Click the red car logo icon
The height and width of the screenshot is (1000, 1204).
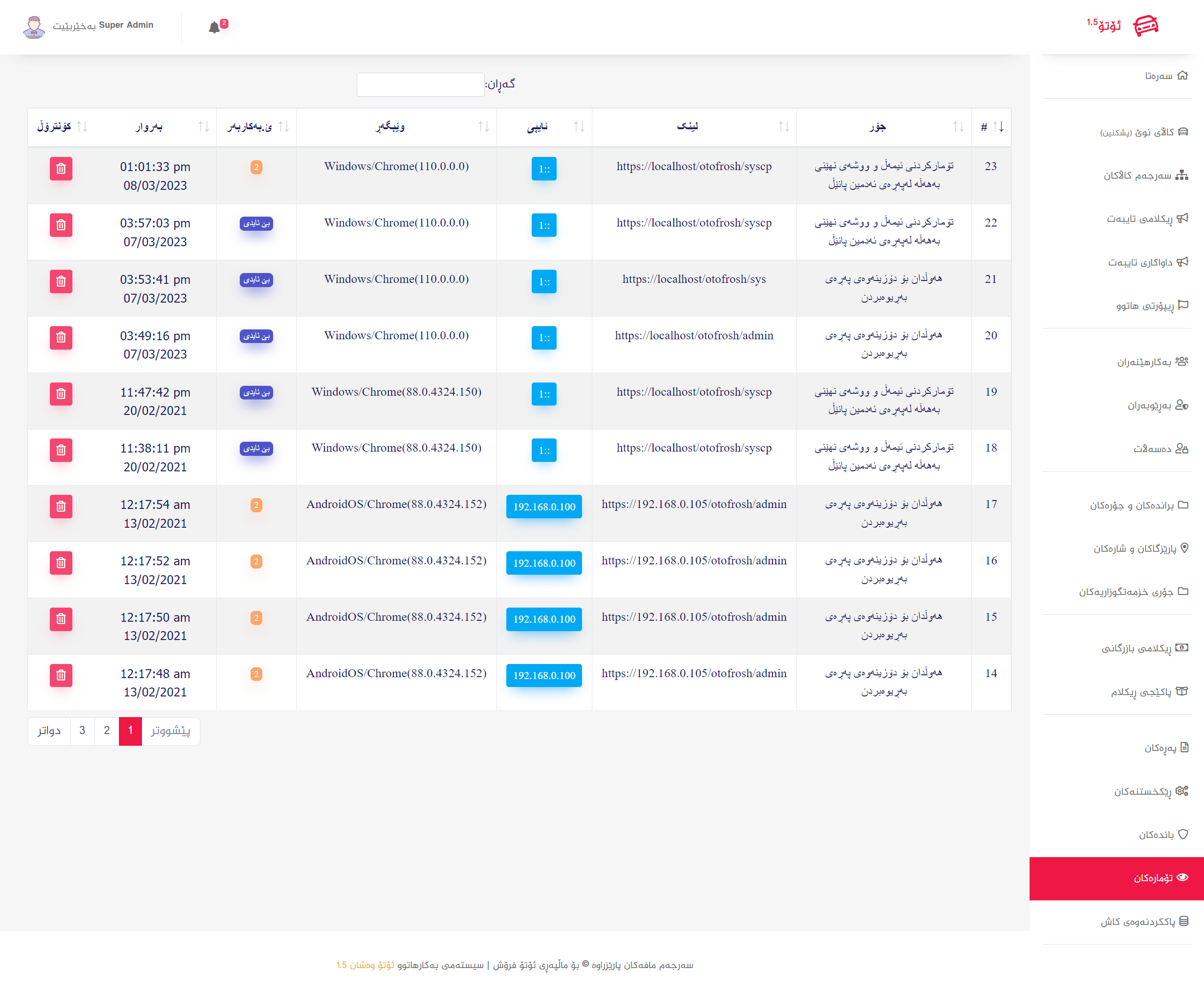coord(1146,26)
